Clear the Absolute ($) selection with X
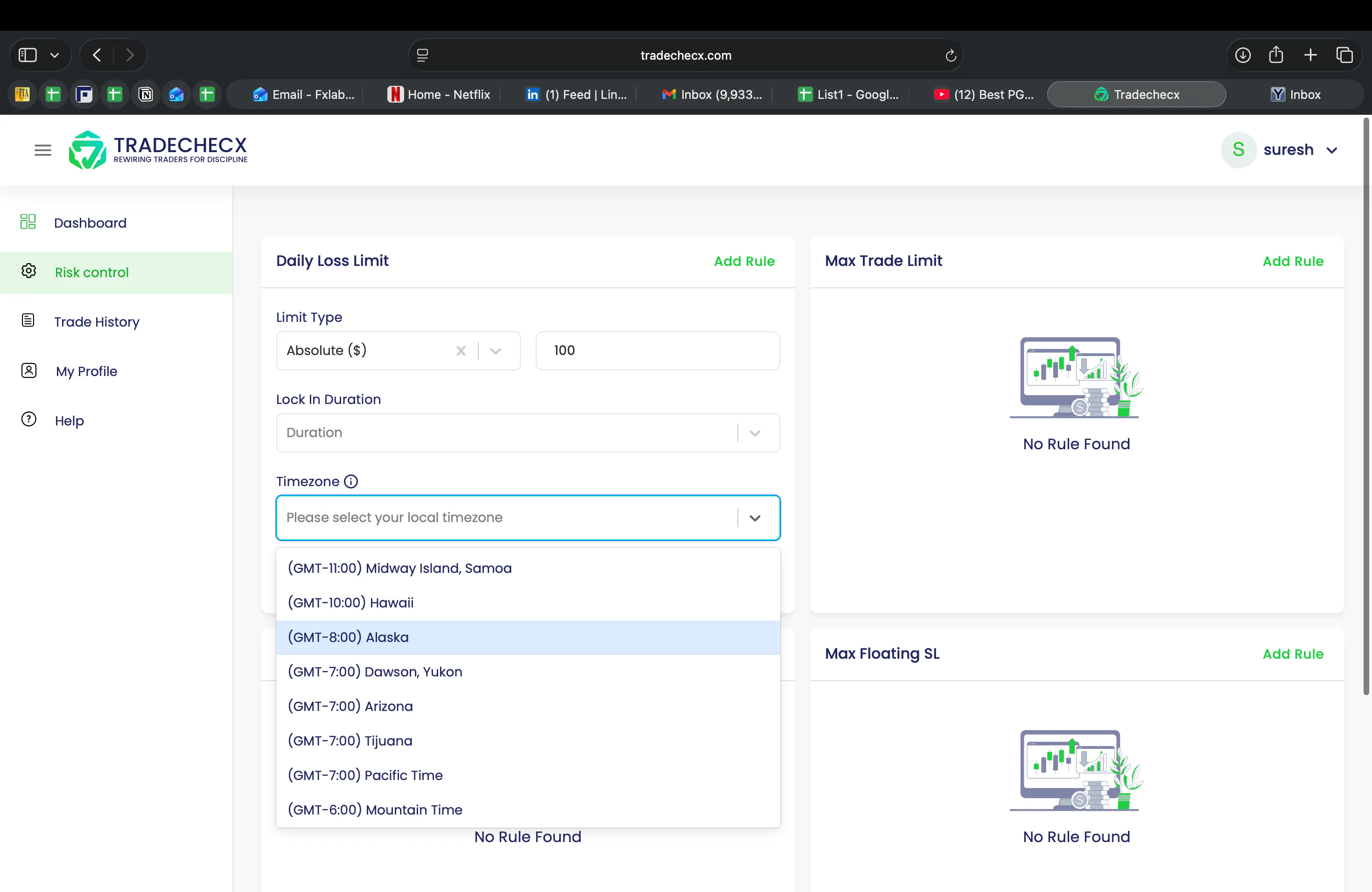The width and height of the screenshot is (1372, 892). tap(461, 351)
